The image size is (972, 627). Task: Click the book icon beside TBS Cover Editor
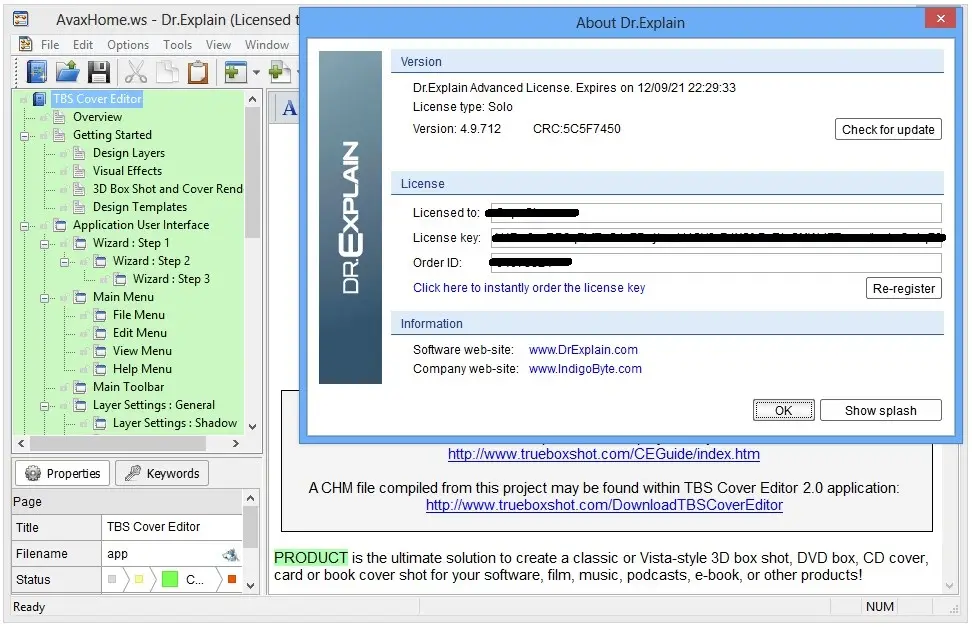[40, 99]
